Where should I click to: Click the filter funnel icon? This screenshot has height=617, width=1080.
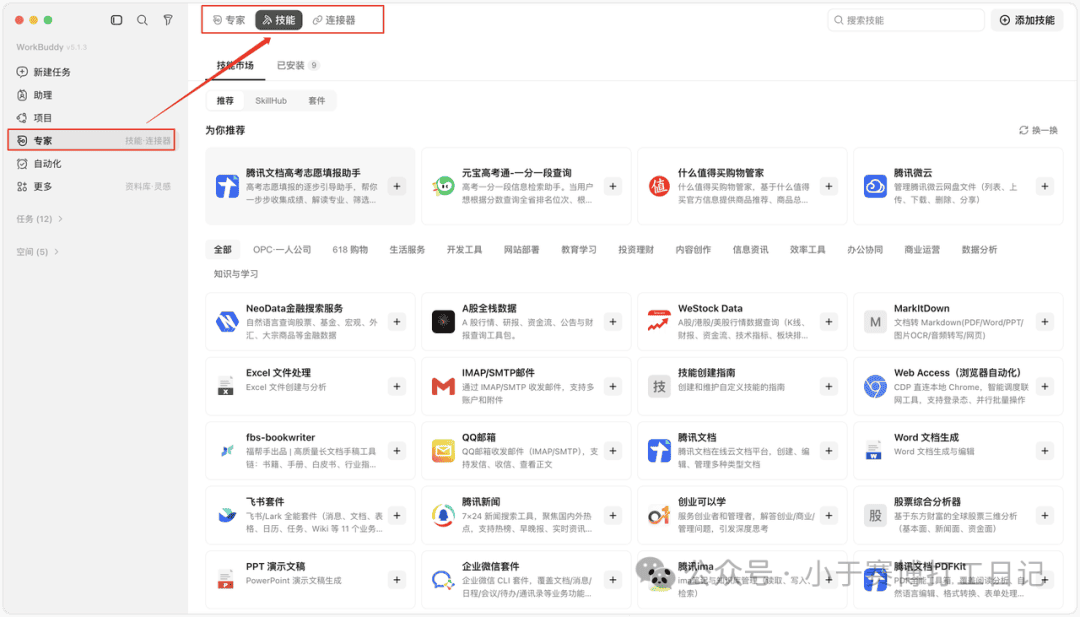point(168,20)
